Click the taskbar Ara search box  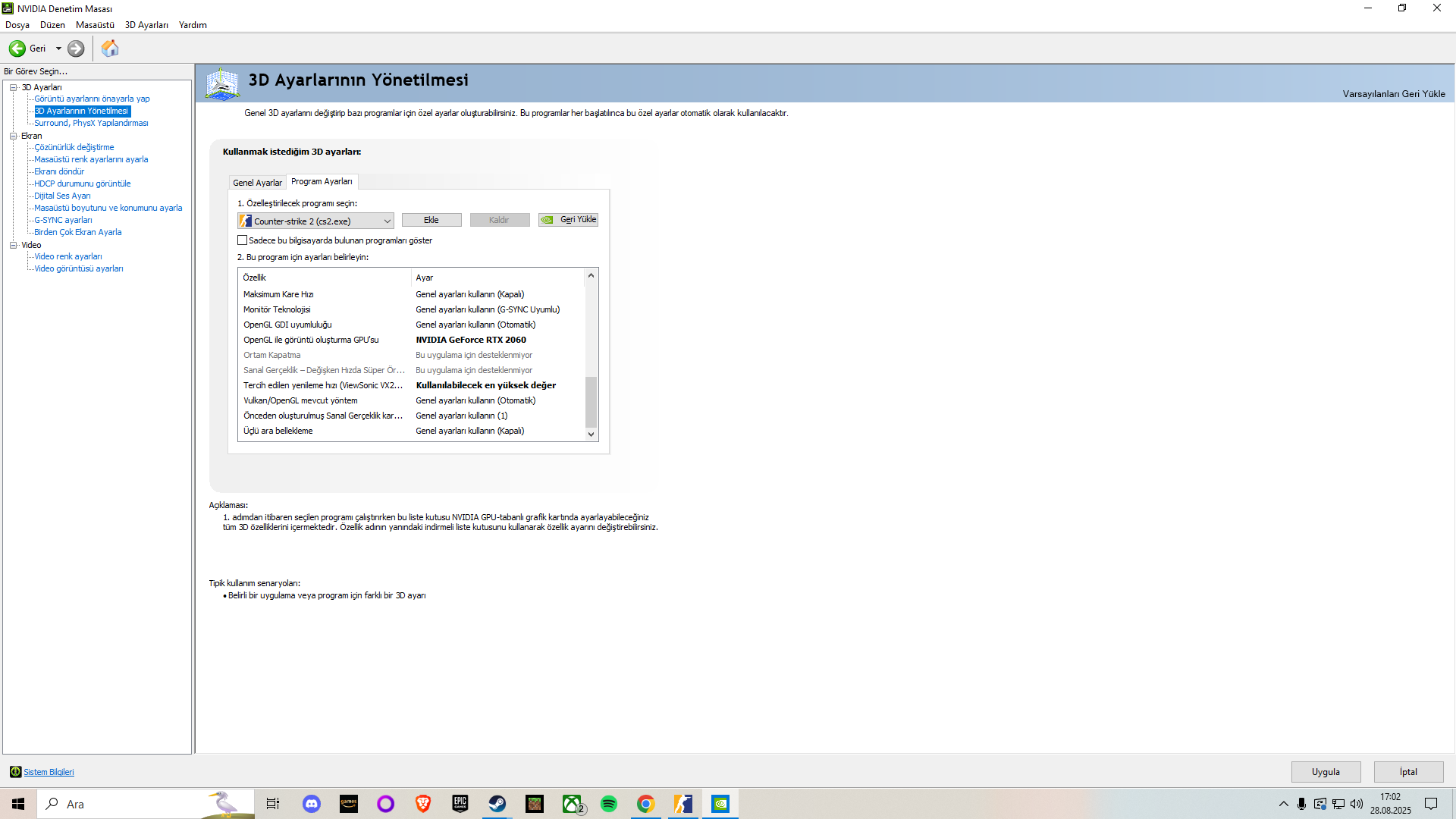click(146, 804)
